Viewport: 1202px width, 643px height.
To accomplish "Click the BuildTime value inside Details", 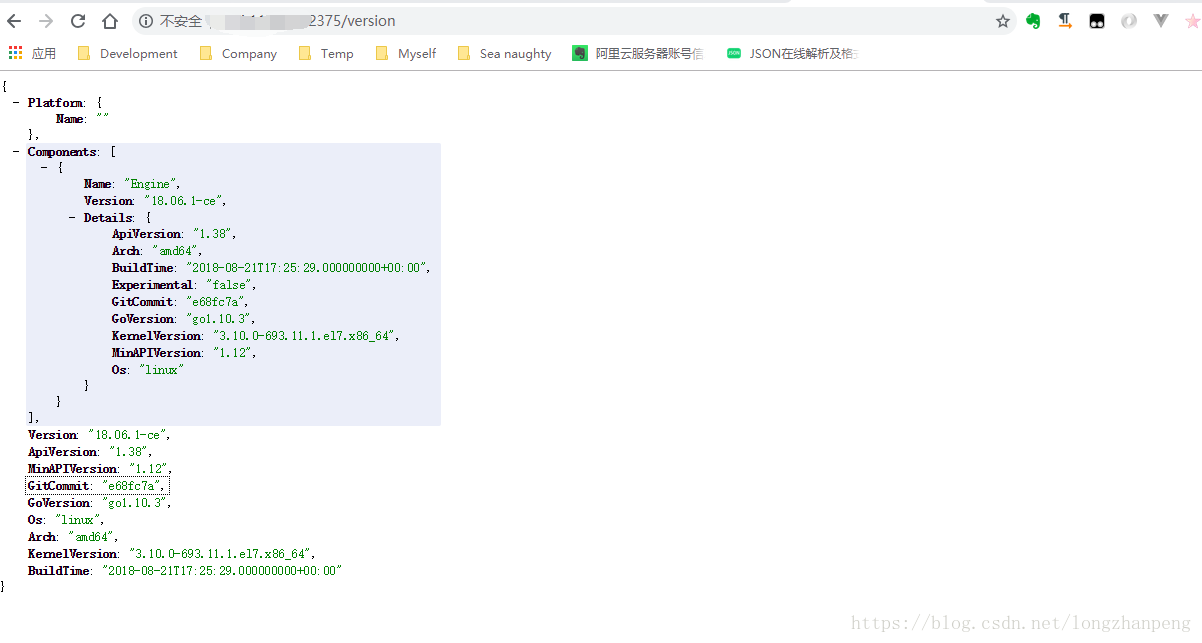I will [x=308, y=268].
